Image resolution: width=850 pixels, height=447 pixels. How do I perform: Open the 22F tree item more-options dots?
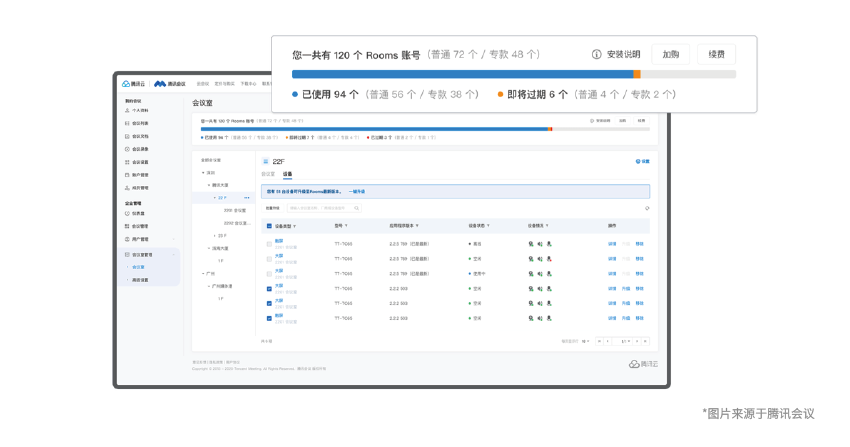coord(246,198)
